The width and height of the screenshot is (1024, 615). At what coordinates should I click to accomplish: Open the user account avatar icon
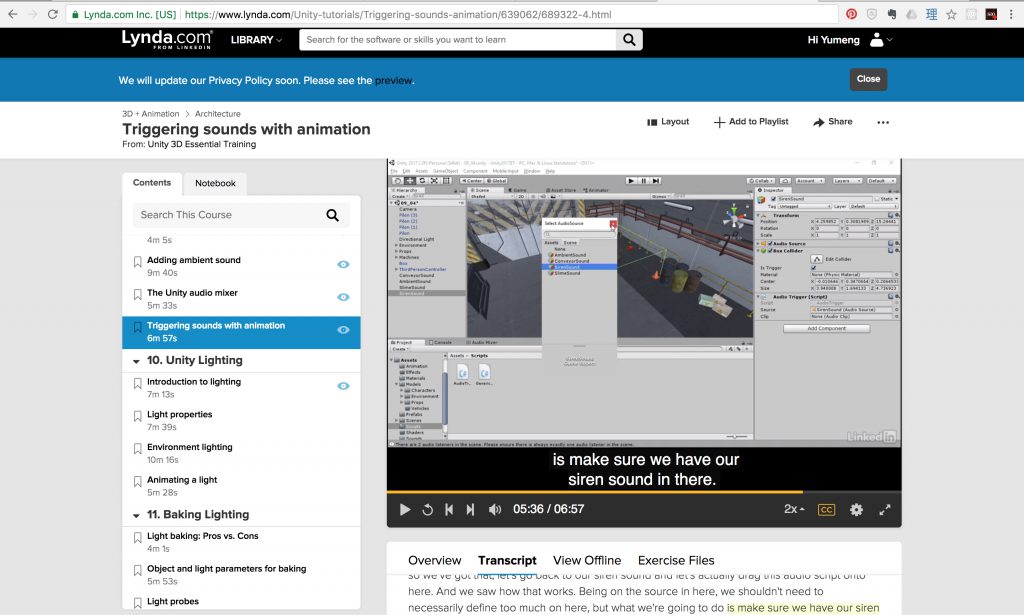coord(876,40)
